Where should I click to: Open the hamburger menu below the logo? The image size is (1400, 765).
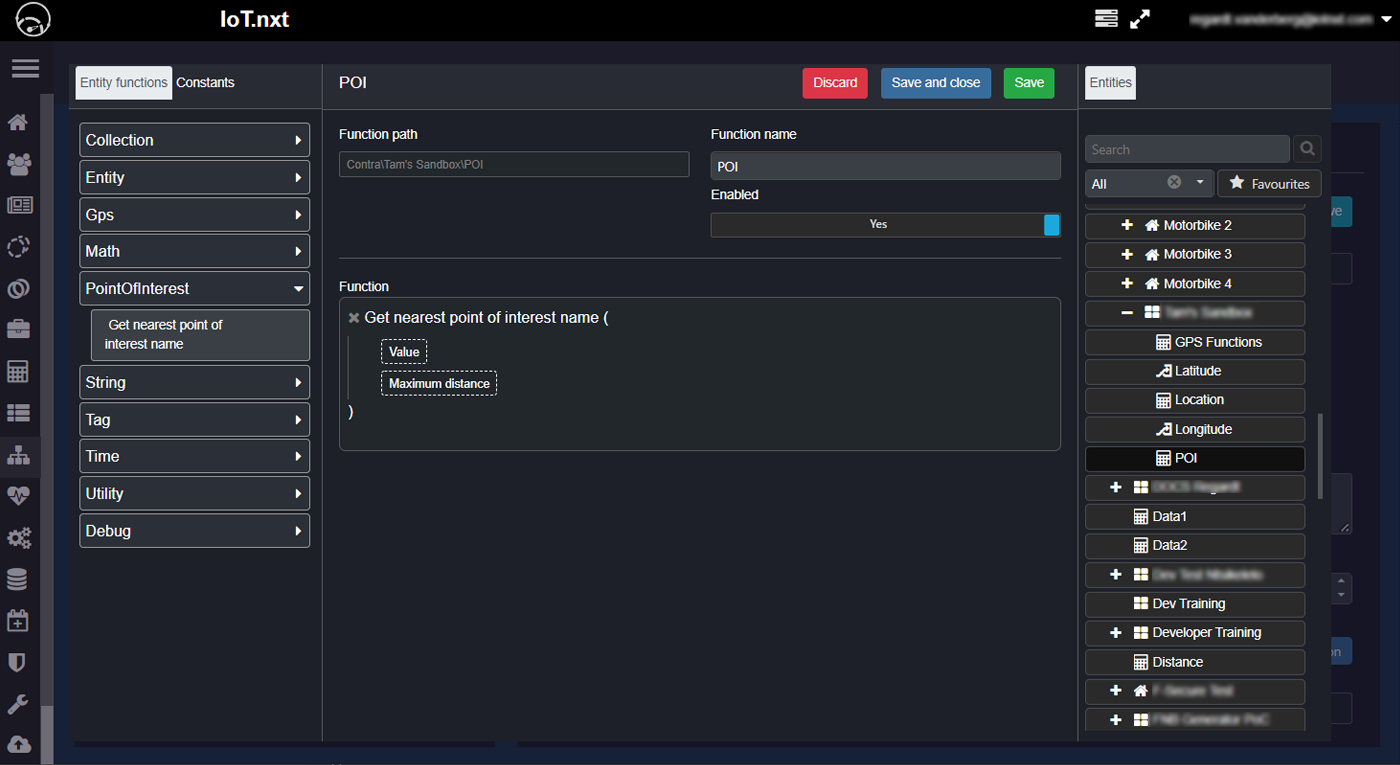click(x=25, y=68)
